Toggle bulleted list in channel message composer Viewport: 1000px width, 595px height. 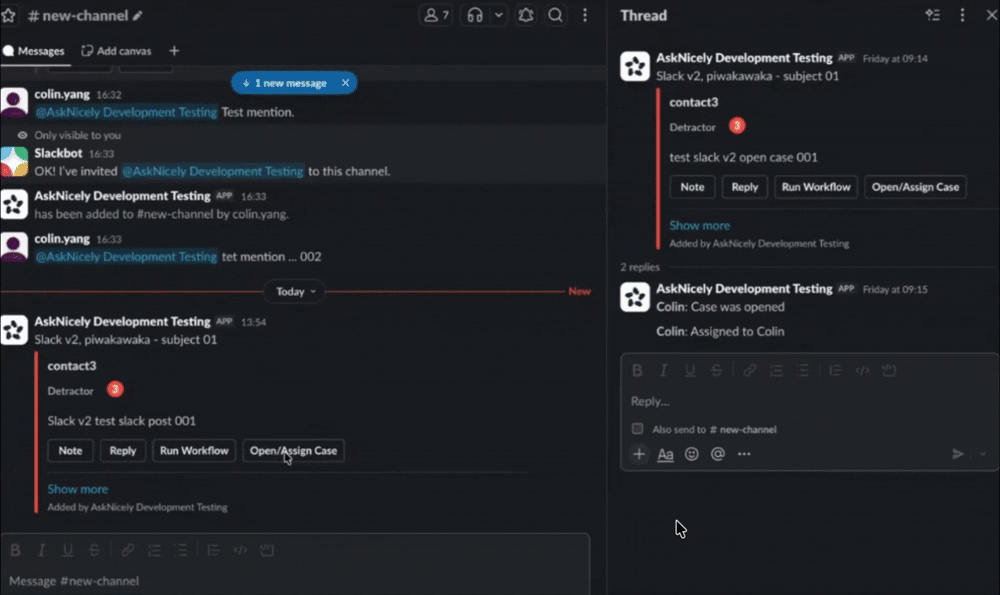[181, 550]
